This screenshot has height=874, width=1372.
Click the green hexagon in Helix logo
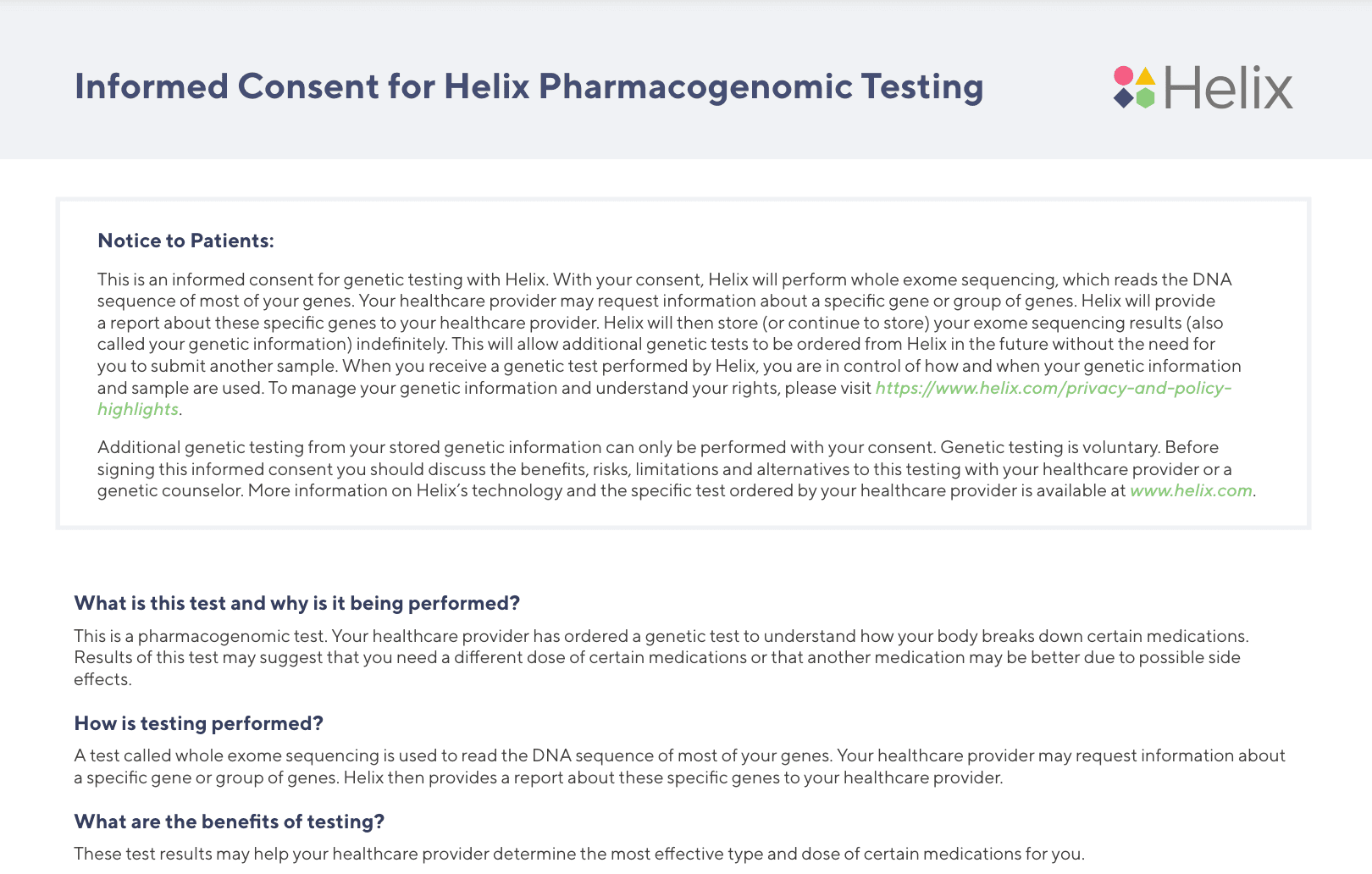[1145, 98]
